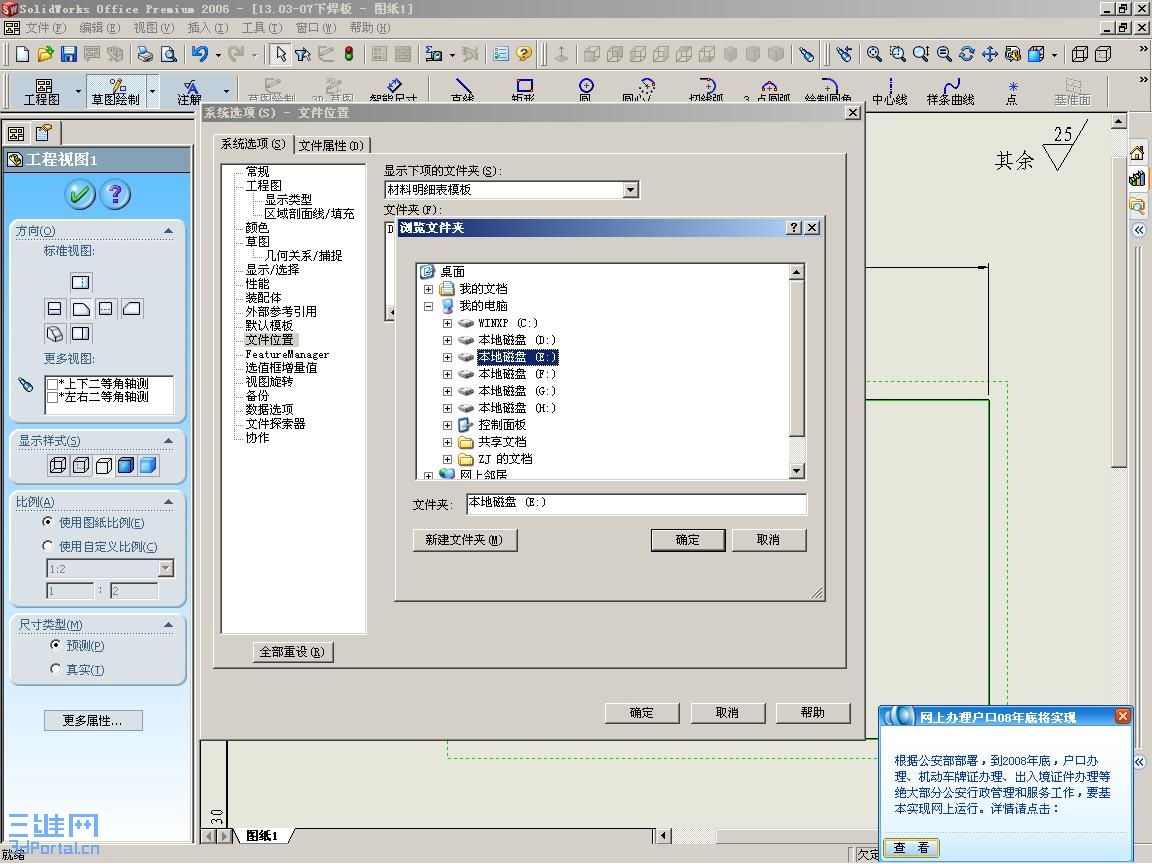Expand the WINXP (C:) drive node

447,323
